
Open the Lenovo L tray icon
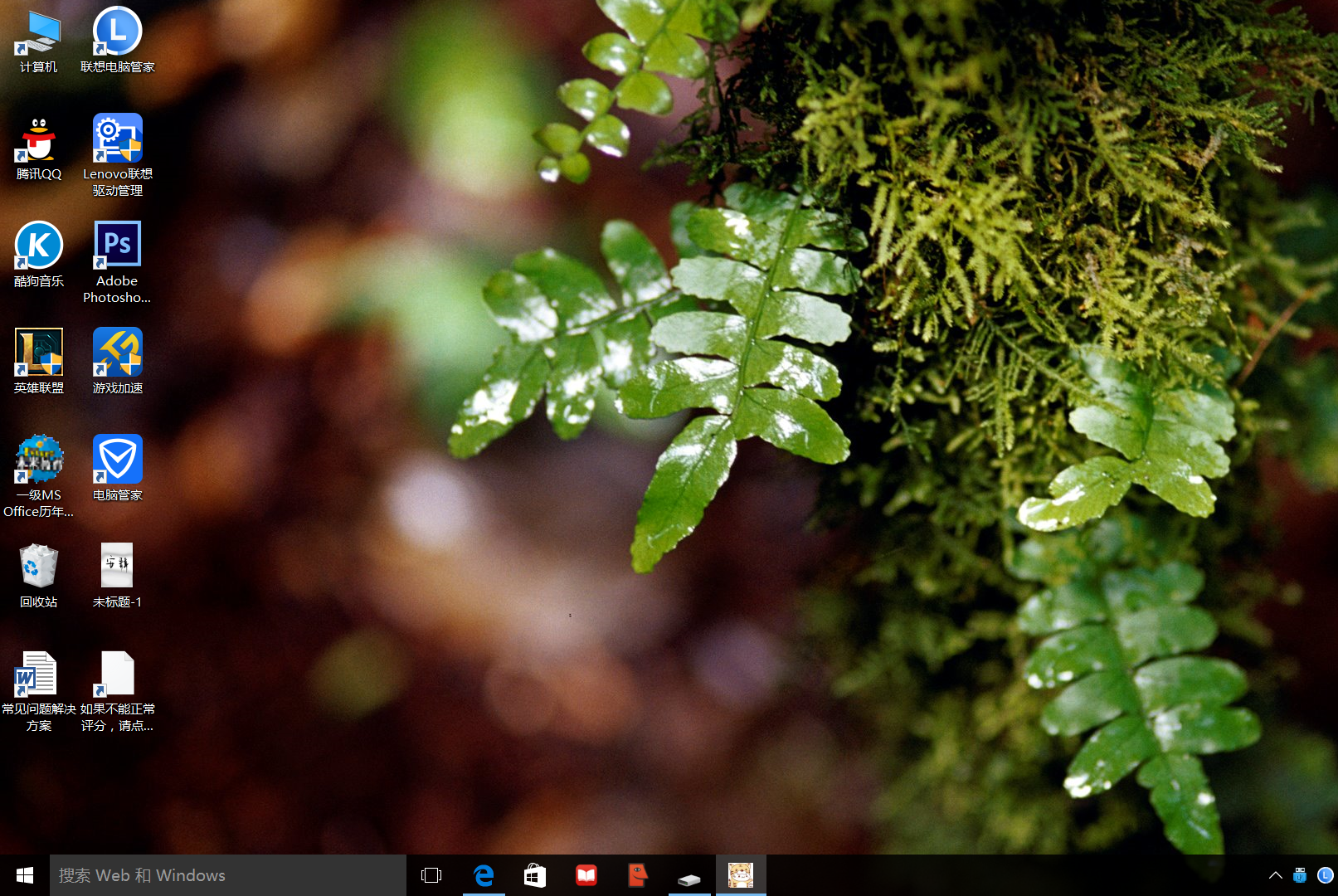[x=1325, y=875]
